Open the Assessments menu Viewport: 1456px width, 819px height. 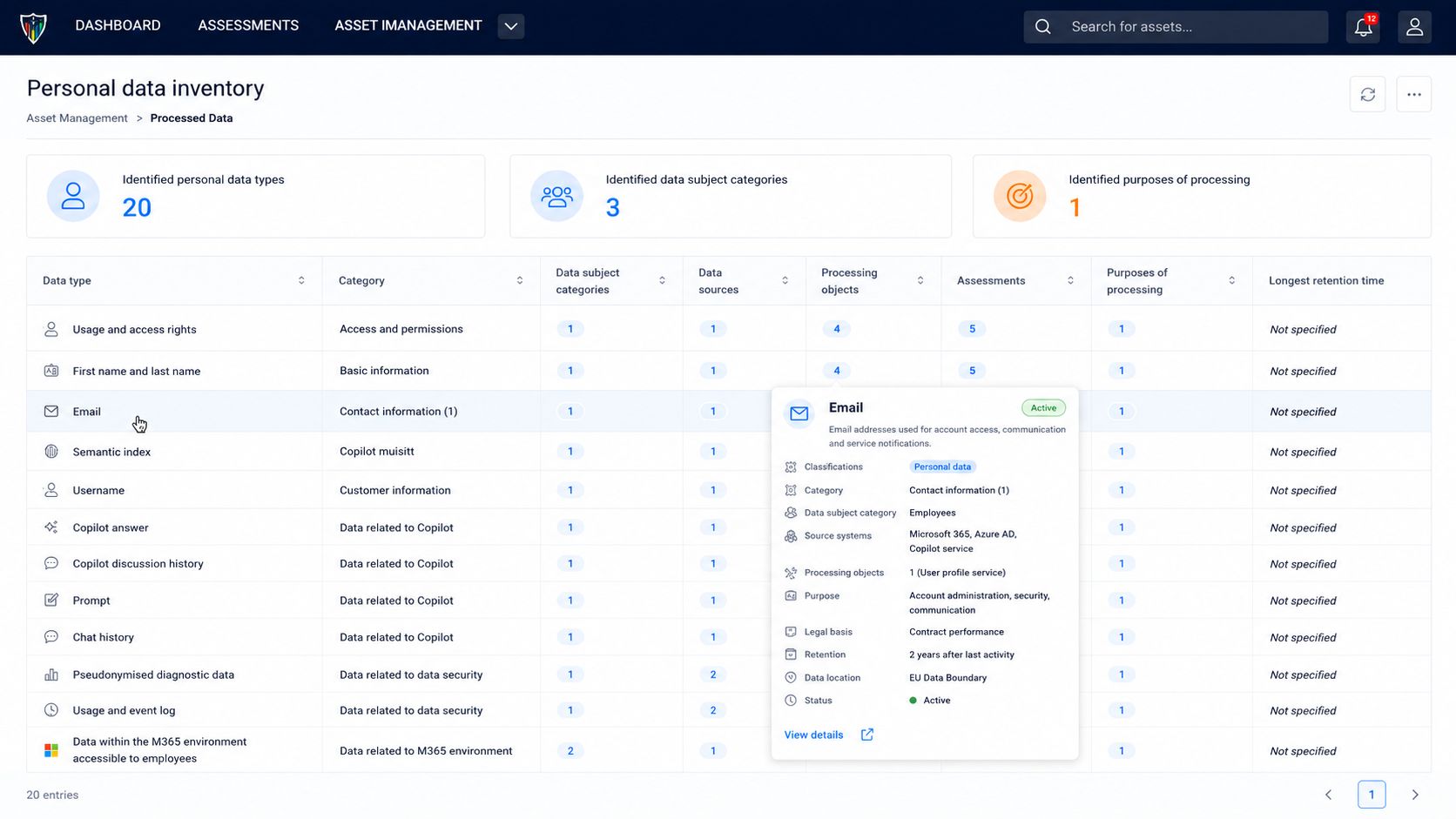coord(248,26)
